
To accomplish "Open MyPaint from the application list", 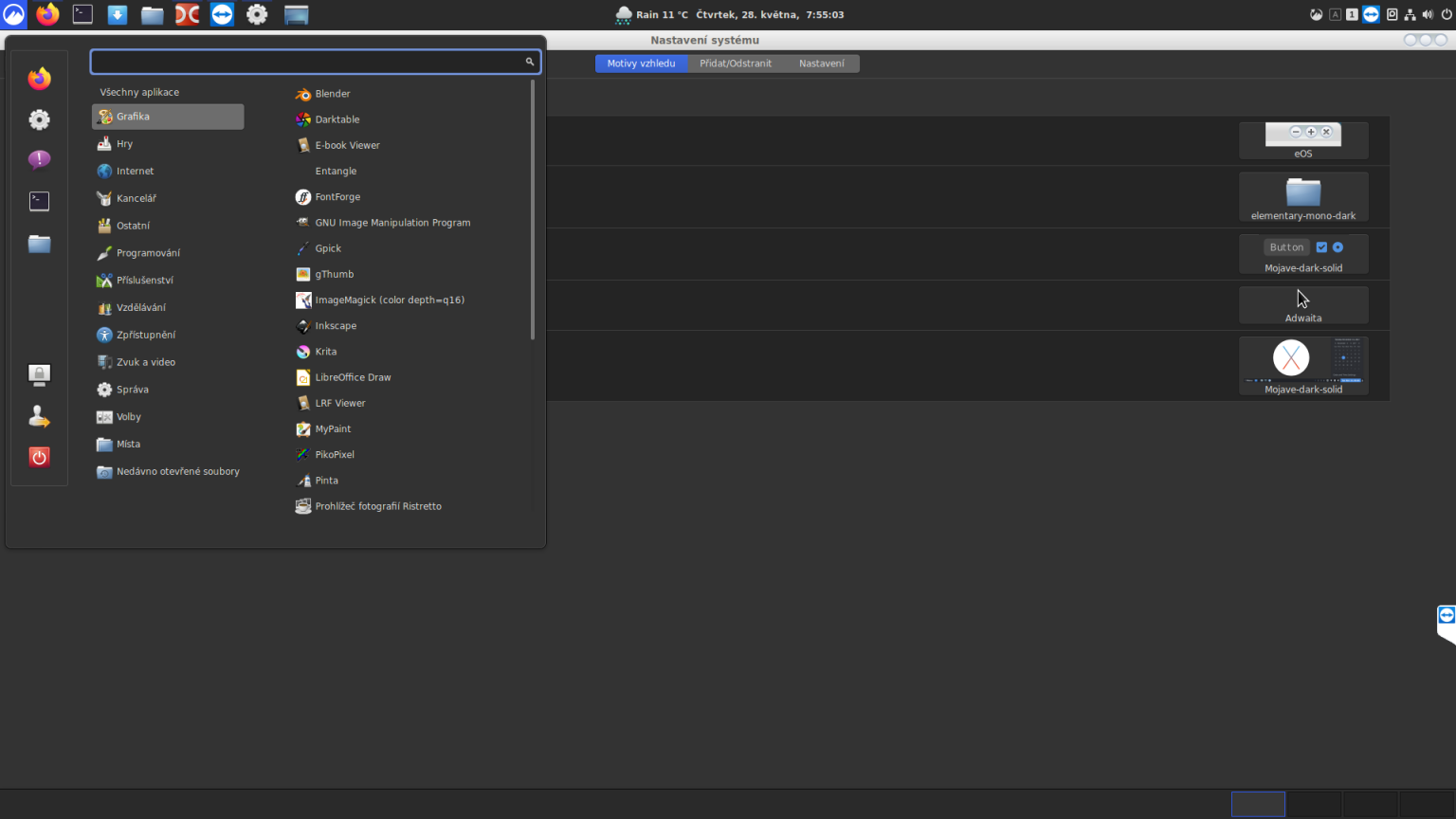I will click(x=332, y=428).
